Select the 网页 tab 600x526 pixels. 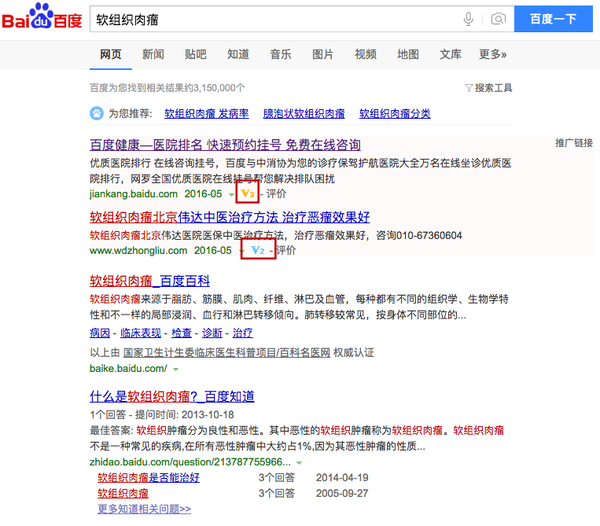point(111,54)
